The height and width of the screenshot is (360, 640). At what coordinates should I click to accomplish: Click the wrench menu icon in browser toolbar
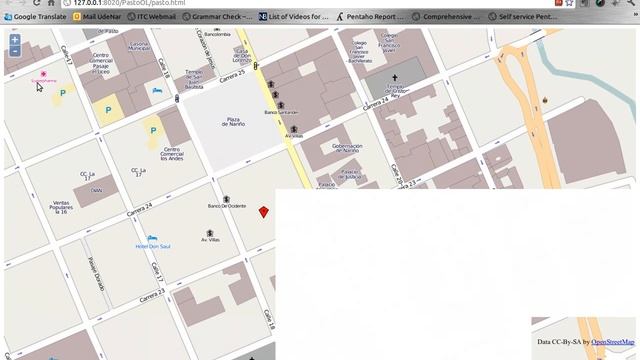[x=631, y=3]
